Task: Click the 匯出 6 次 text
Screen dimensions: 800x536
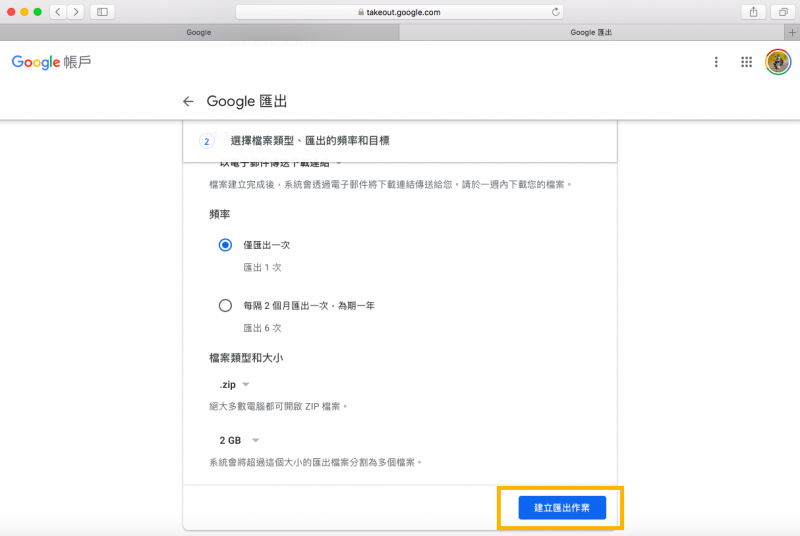Action: pyautogui.click(x=262, y=328)
